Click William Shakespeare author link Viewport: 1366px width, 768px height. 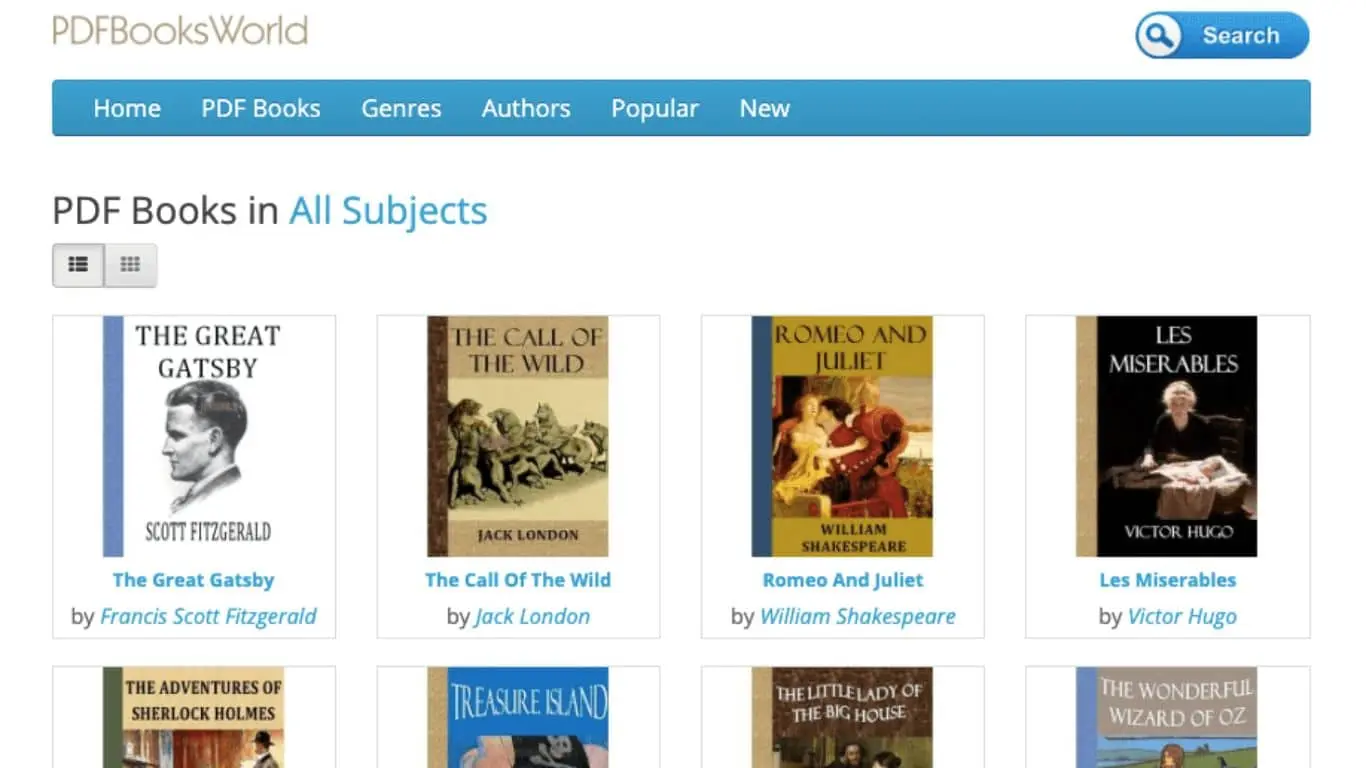click(858, 616)
